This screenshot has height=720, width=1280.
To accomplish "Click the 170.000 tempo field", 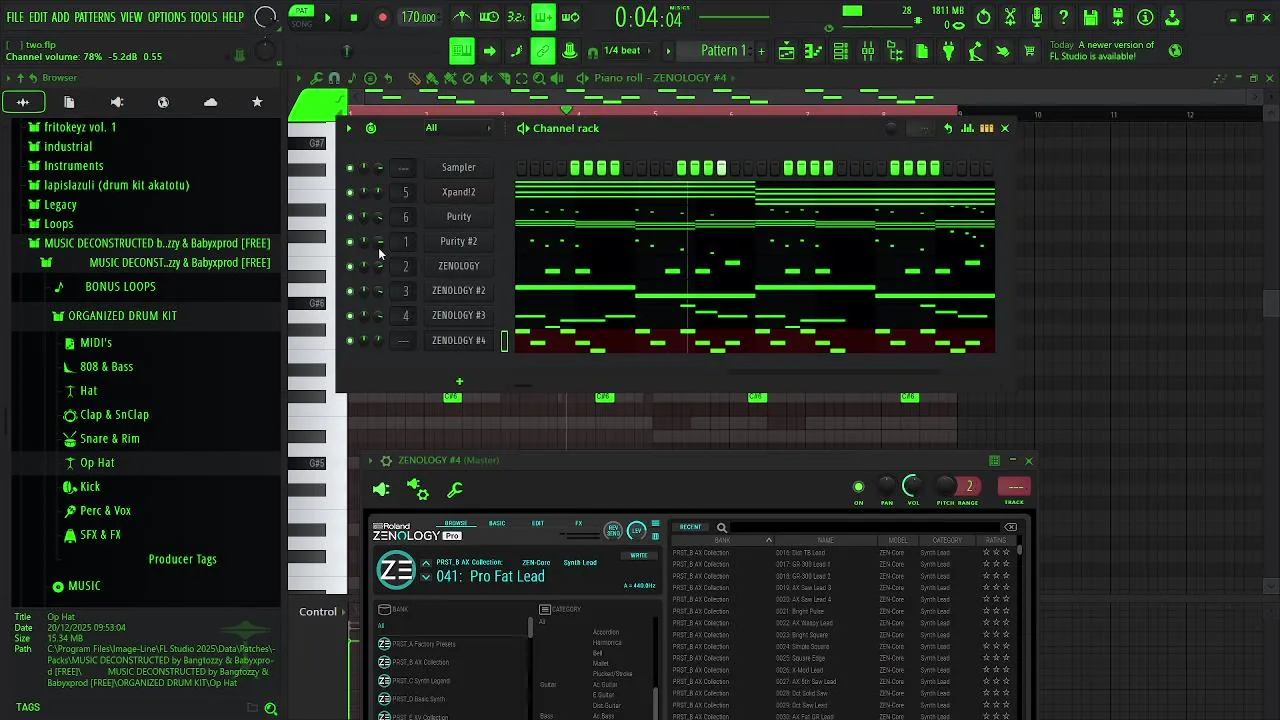I will (418, 17).
